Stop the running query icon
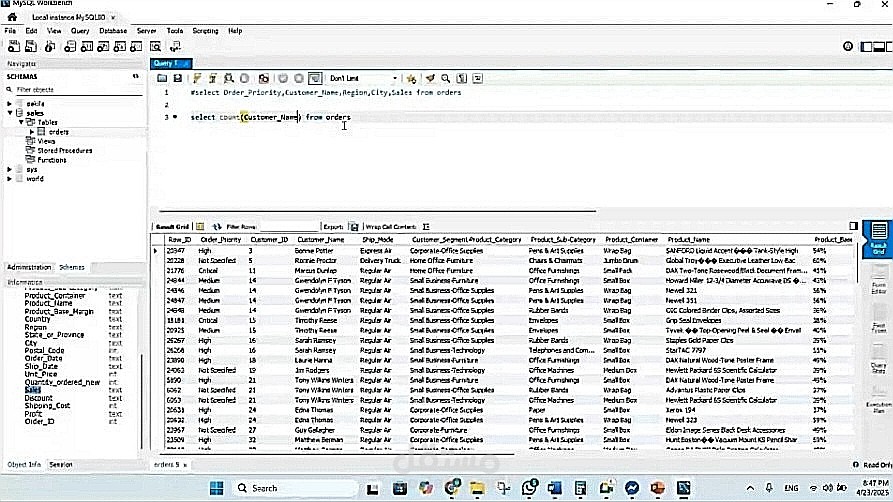Image resolution: width=893 pixels, height=502 pixels. 244,78
